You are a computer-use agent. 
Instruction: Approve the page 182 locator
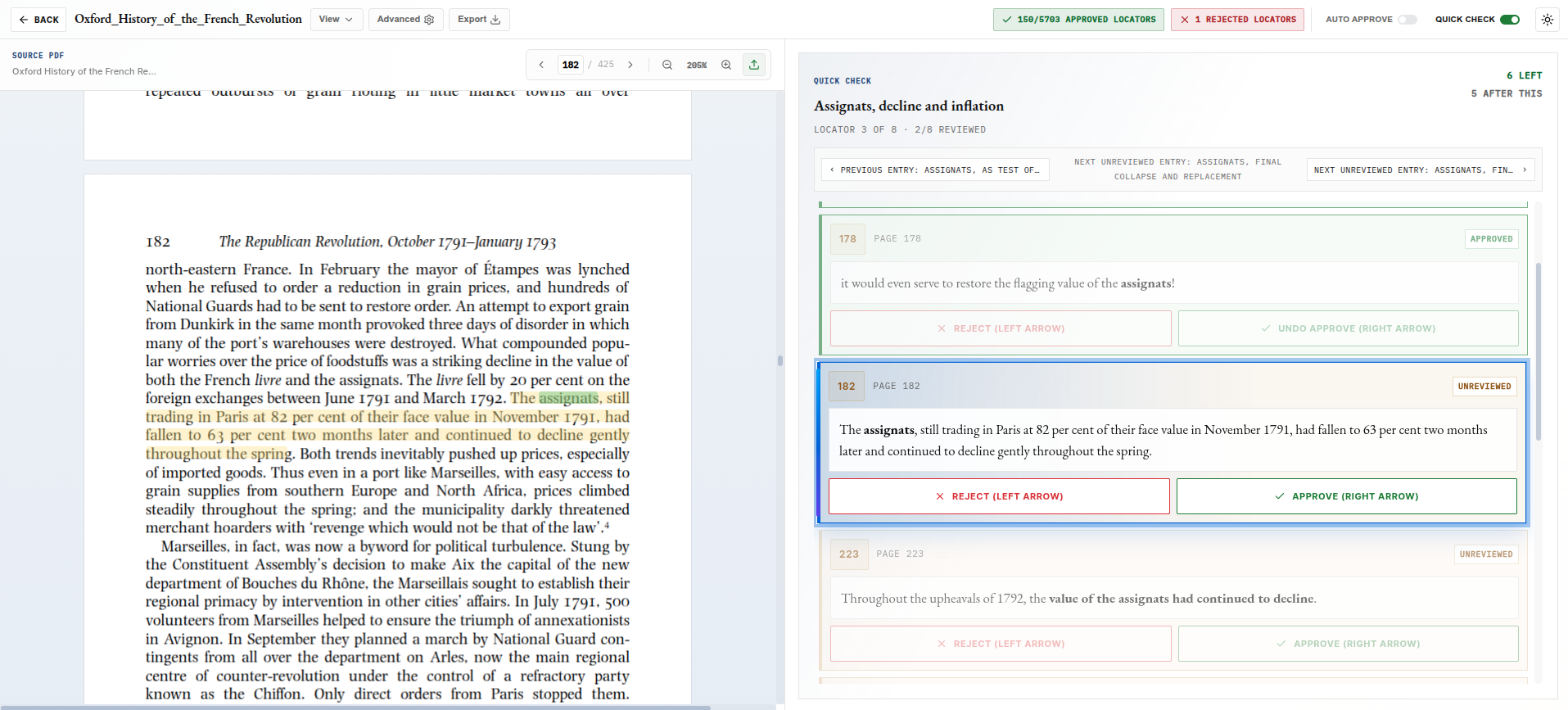pyautogui.click(x=1347, y=496)
